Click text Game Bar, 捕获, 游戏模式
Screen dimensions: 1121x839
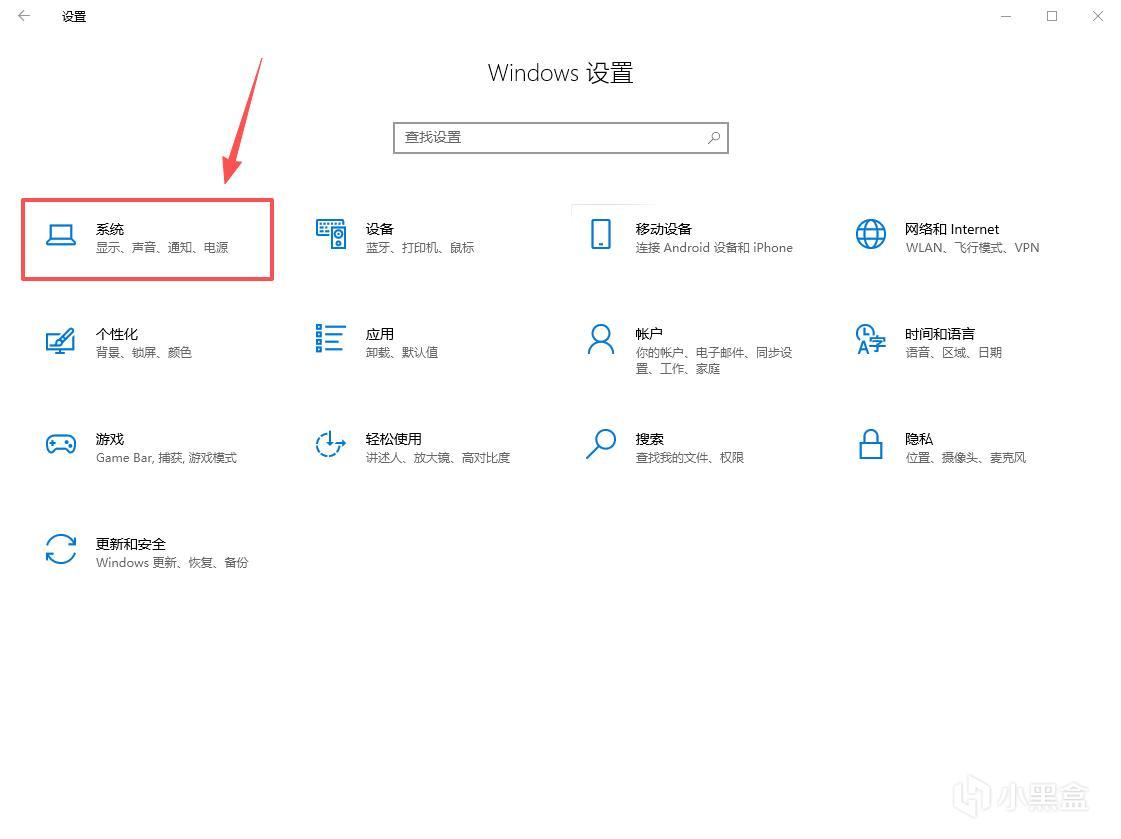167,457
